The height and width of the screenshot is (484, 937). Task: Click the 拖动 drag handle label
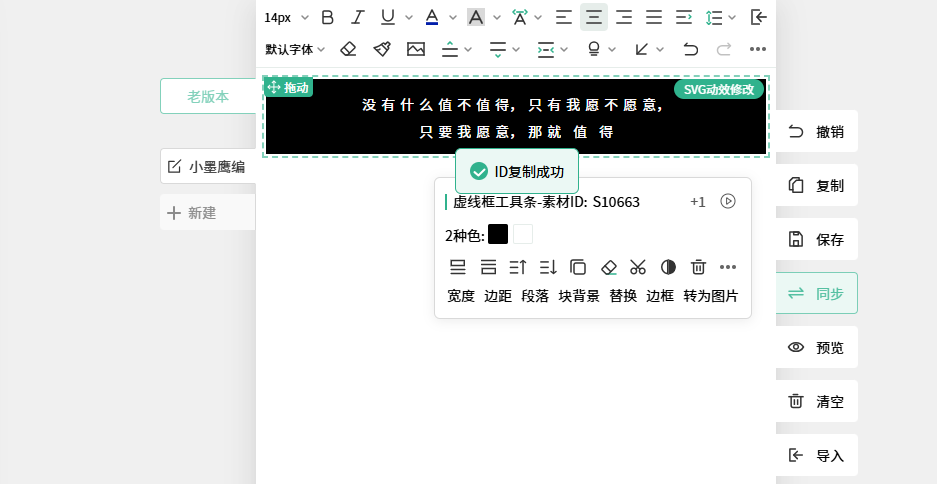(x=288, y=87)
